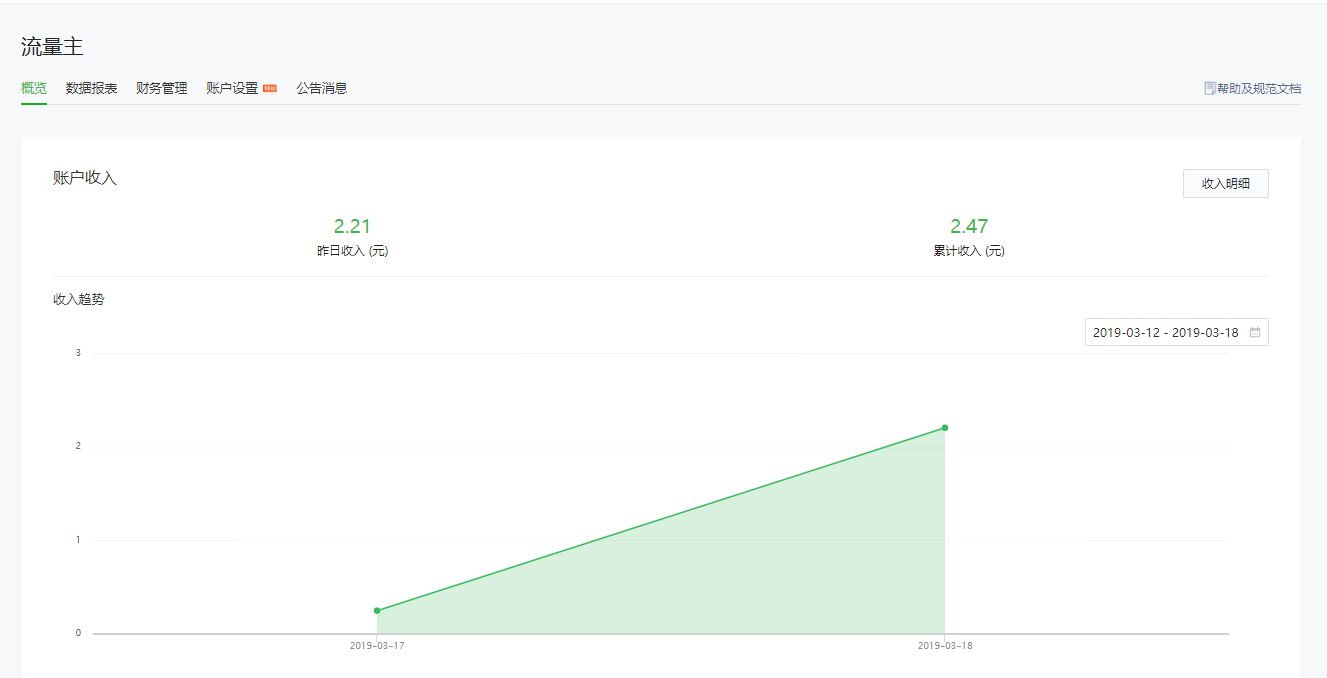Open the 帮助及规范文档 link
Screen dimensions: 1327x678
point(1259,88)
